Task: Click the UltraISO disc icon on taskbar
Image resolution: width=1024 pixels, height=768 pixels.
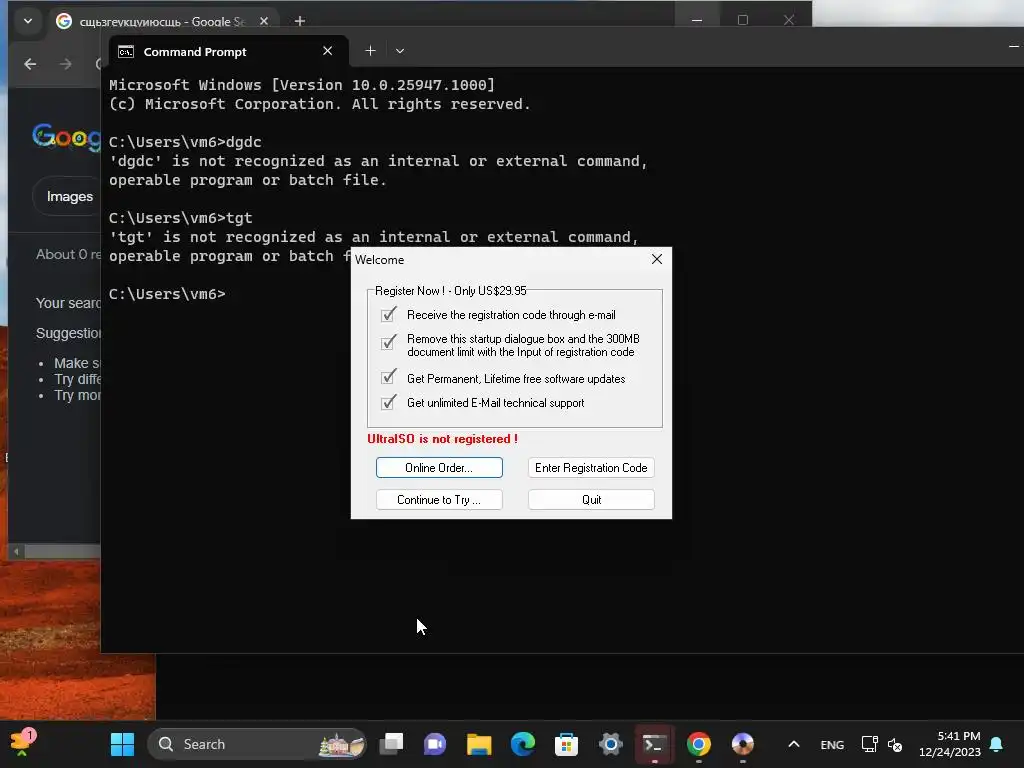Action: (x=743, y=744)
